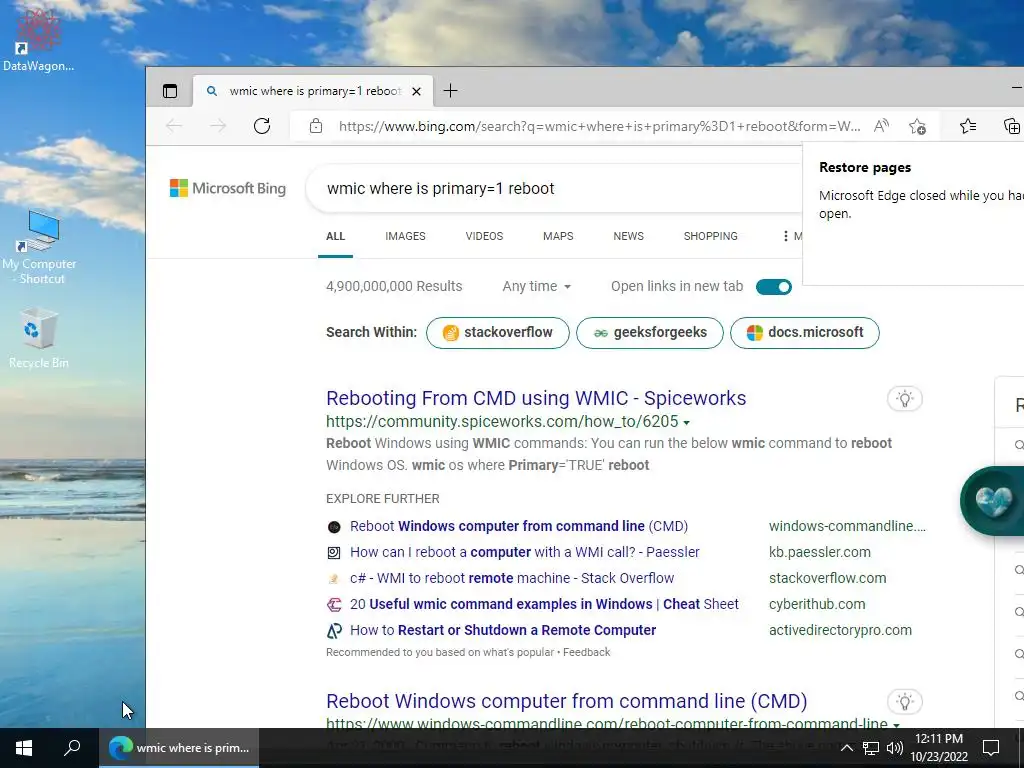Open Rebooting From CMD using WMIC result

[536, 398]
